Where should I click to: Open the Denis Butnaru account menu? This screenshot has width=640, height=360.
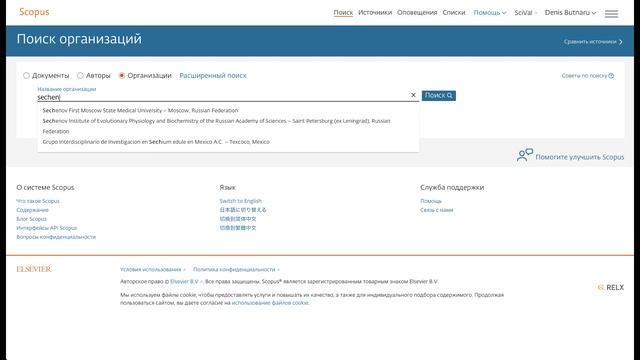(x=570, y=13)
